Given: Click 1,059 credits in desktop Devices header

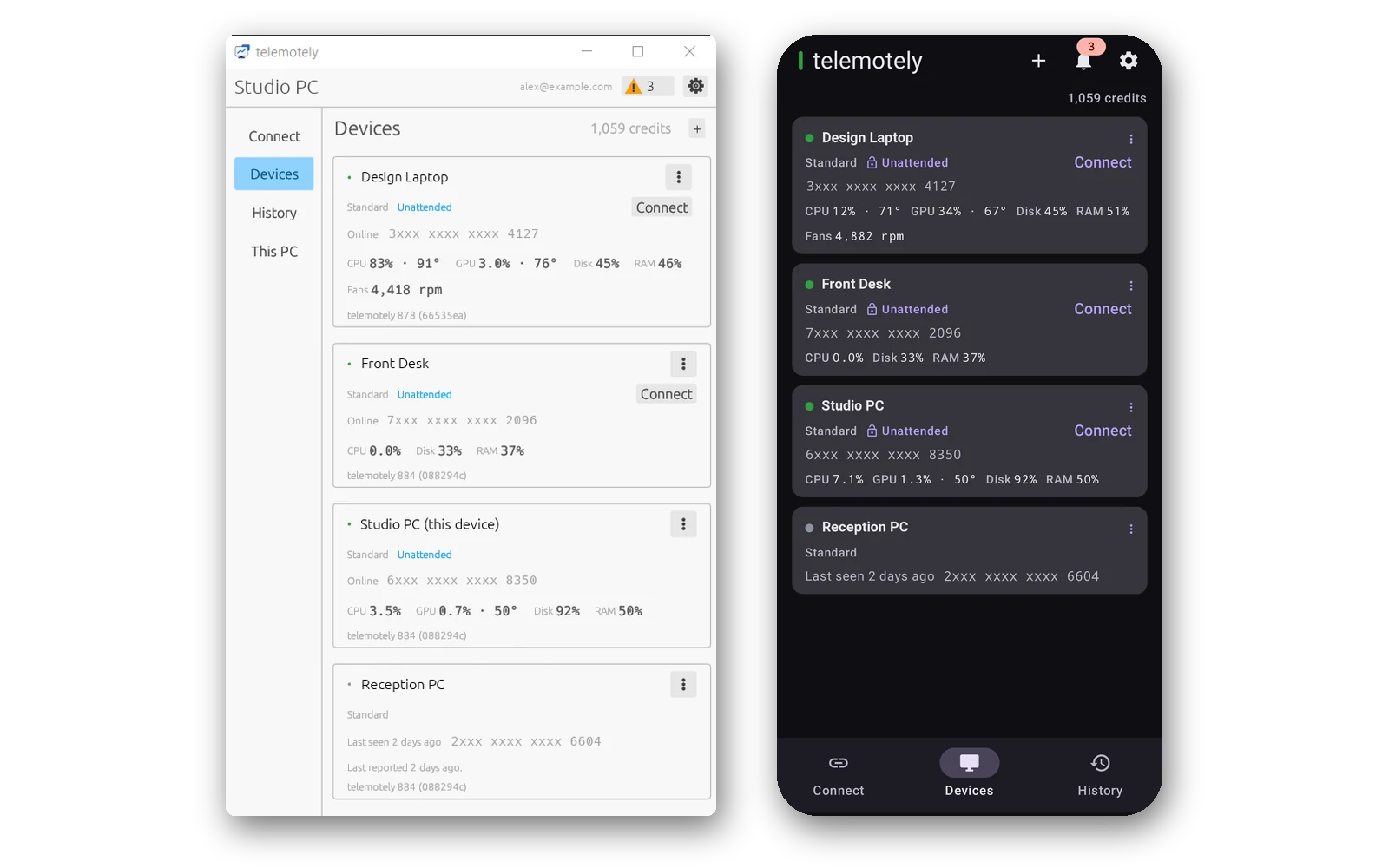Looking at the screenshot, I should coord(631,128).
